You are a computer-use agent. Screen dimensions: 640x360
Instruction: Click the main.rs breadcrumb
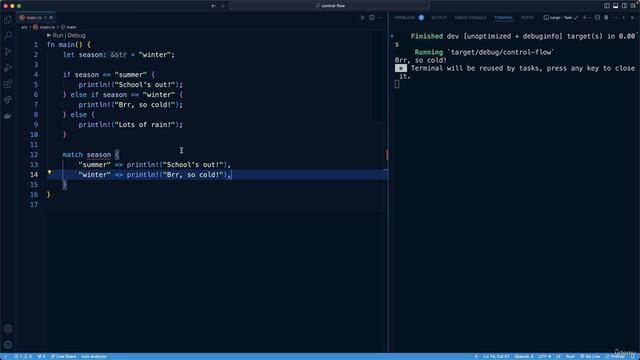click(44, 27)
